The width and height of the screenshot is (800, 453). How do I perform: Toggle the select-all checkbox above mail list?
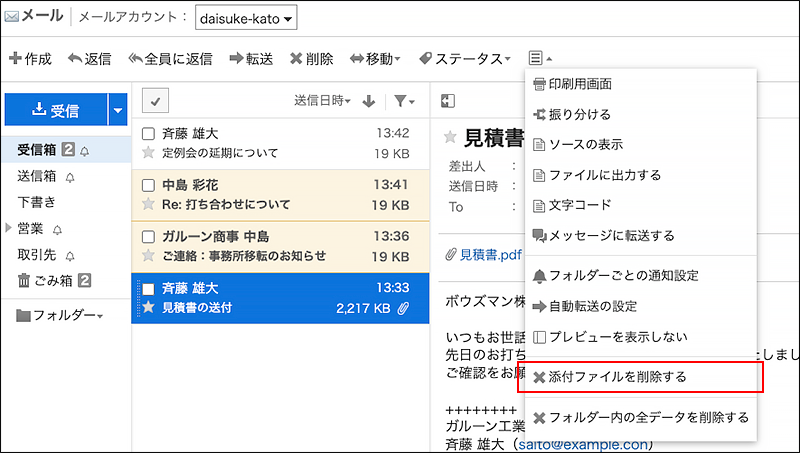click(158, 101)
